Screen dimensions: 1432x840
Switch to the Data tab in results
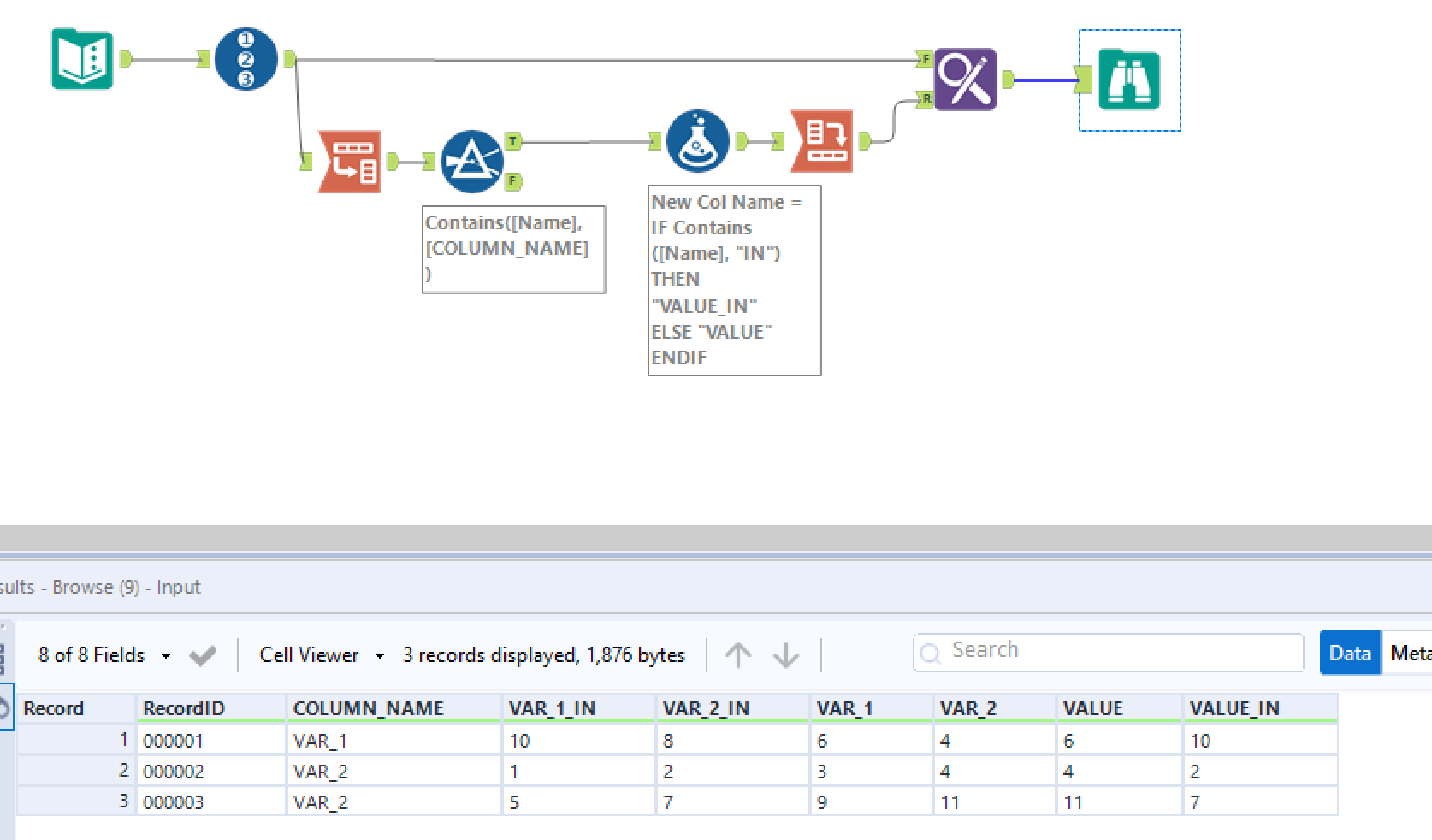coord(1349,653)
